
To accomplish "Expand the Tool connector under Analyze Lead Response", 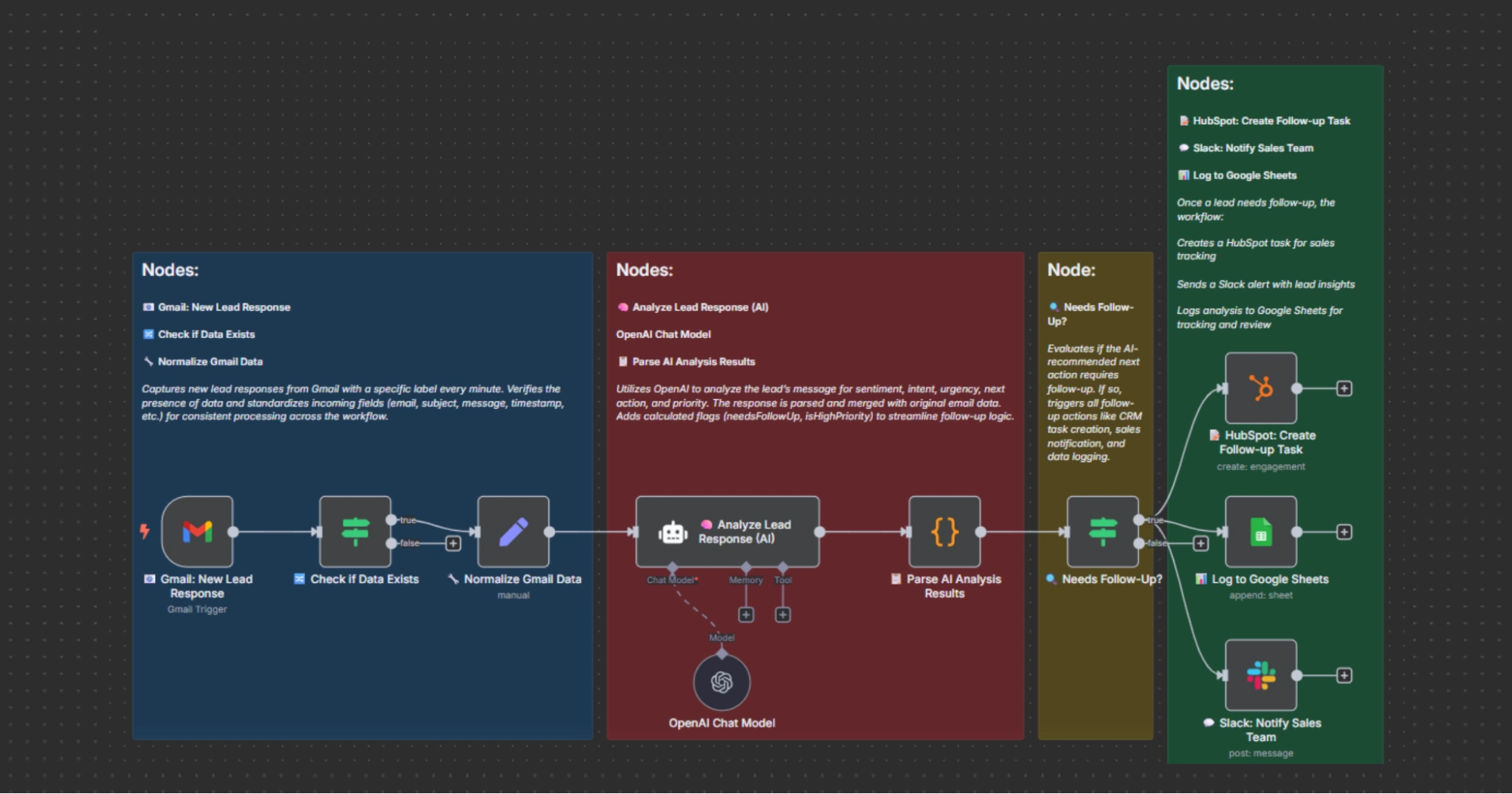I will tap(782, 615).
